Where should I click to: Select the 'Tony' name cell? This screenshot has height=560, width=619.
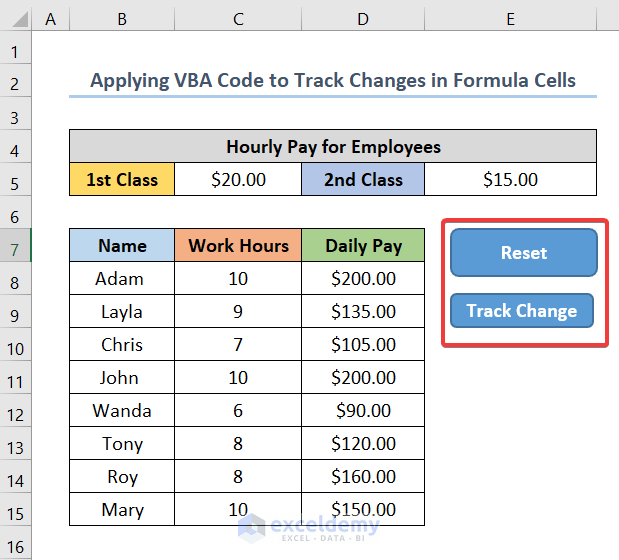(122, 443)
